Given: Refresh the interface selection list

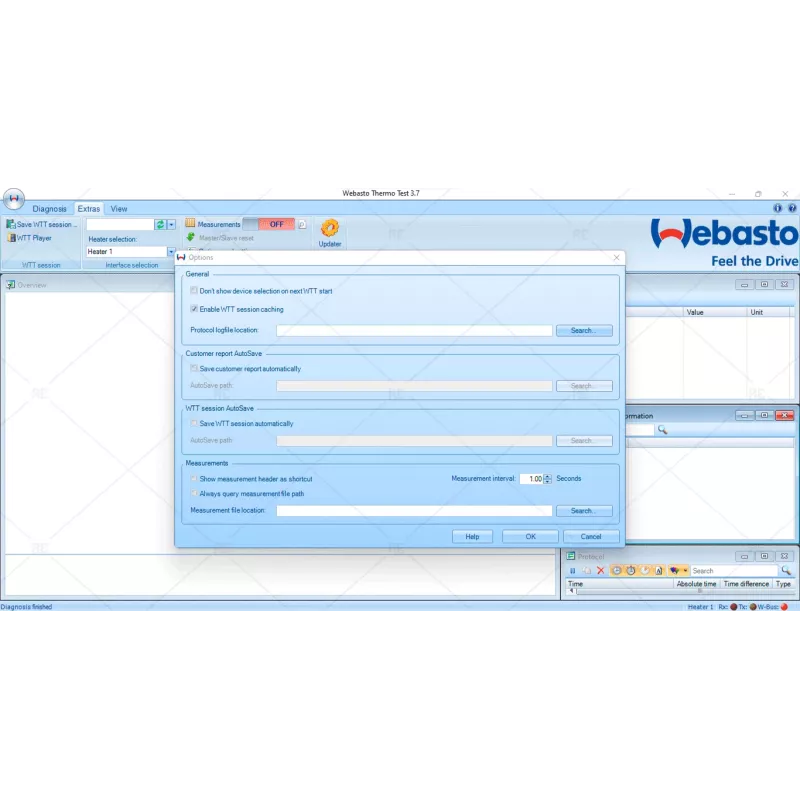Looking at the screenshot, I should pos(159,222).
